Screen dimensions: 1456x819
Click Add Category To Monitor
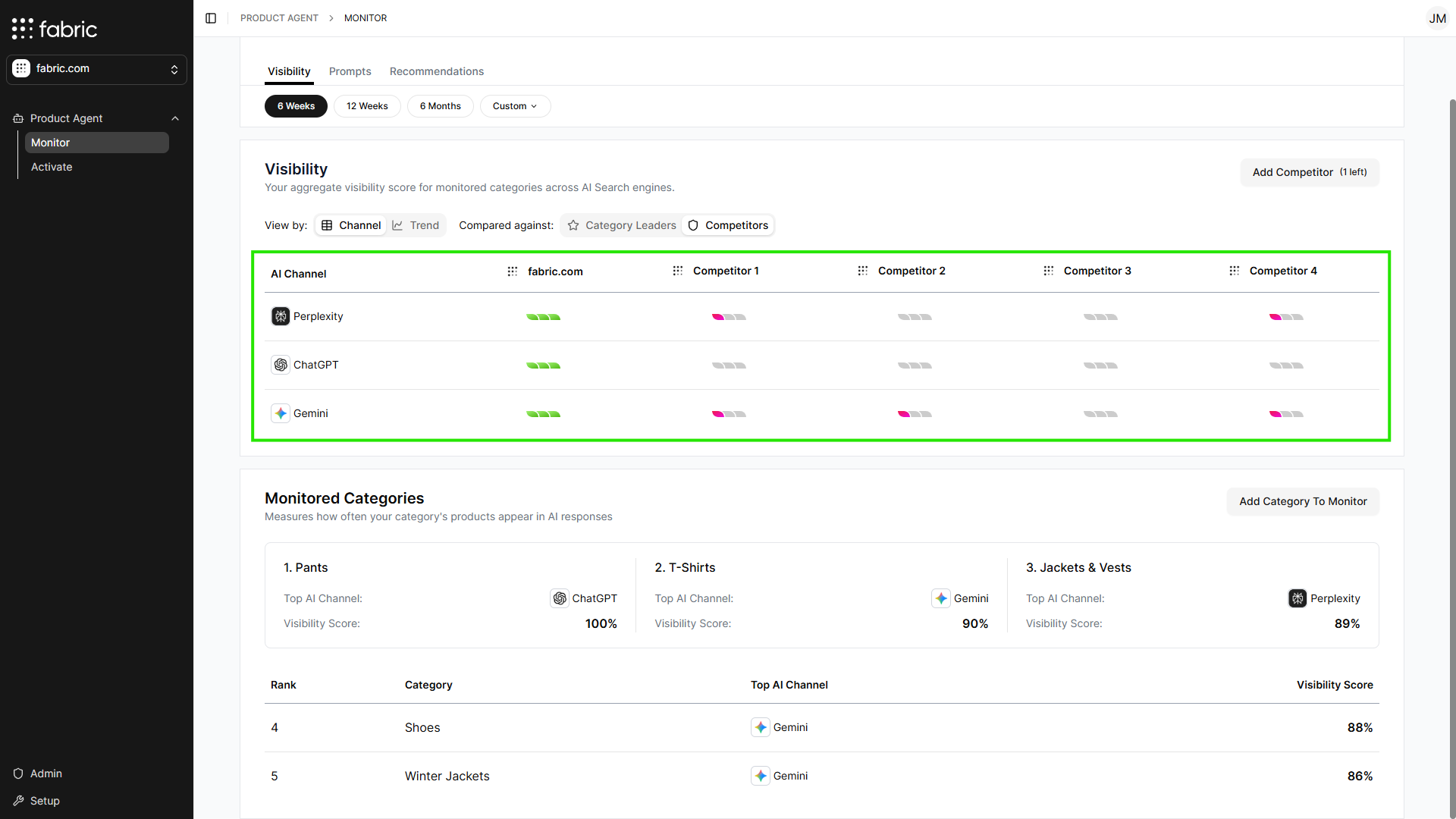(1303, 501)
